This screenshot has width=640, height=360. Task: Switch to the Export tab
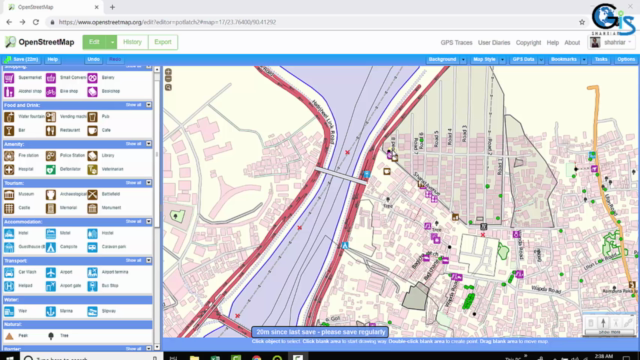point(163,42)
